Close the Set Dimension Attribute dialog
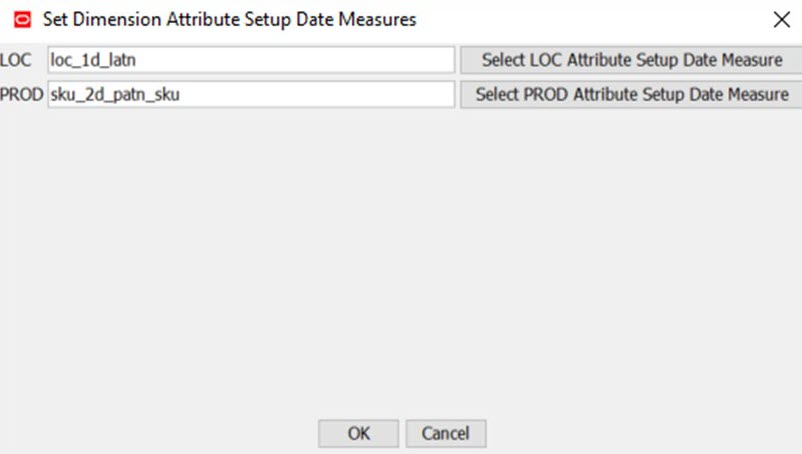The width and height of the screenshot is (802, 454). [781, 19]
